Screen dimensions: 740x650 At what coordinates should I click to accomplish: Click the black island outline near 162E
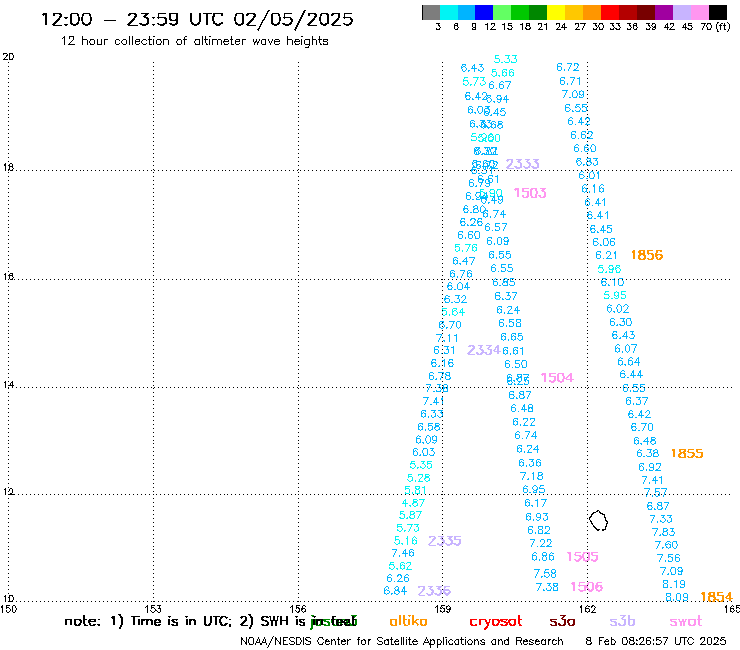click(x=598, y=520)
